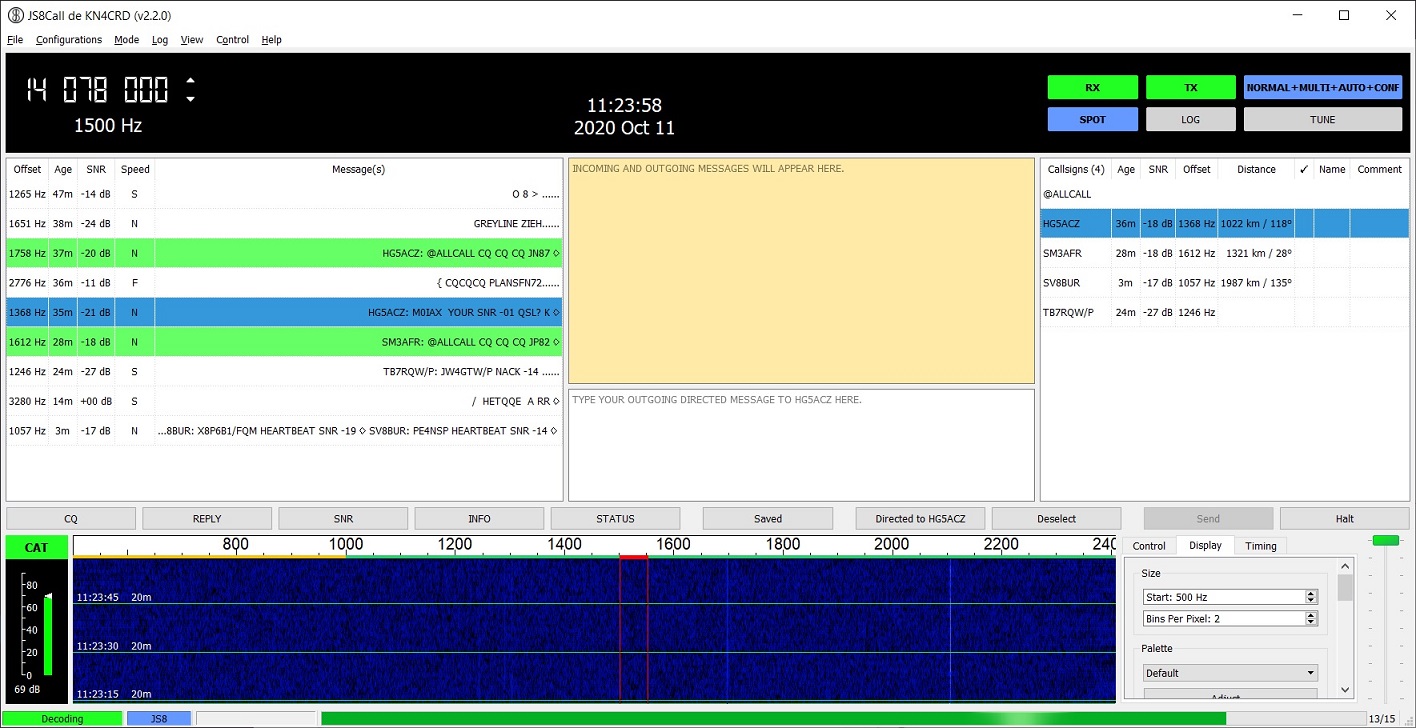Open the Mode menu
This screenshot has width=1416, height=728.
coord(127,40)
